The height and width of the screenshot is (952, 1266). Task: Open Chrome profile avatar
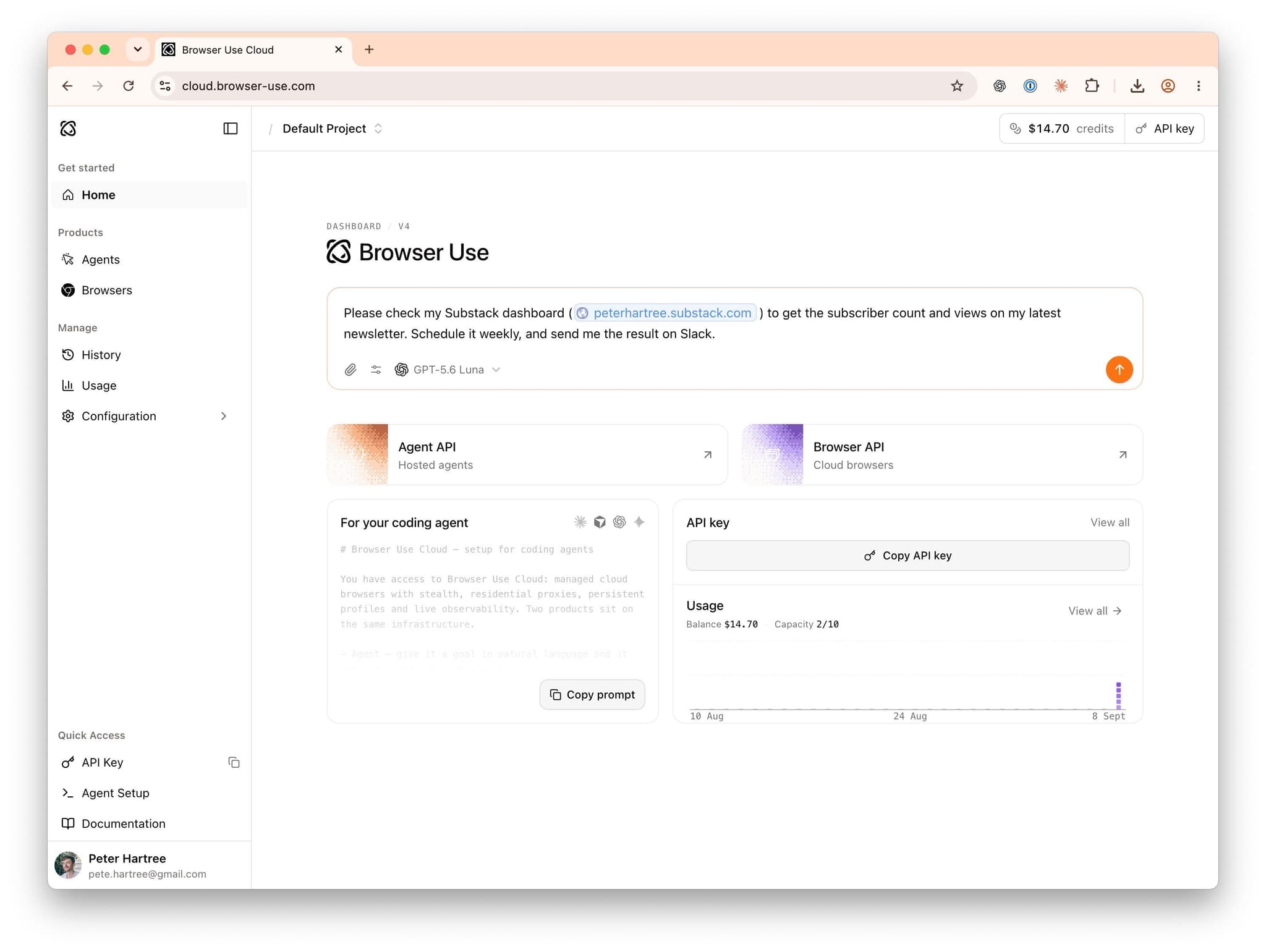click(x=1168, y=86)
